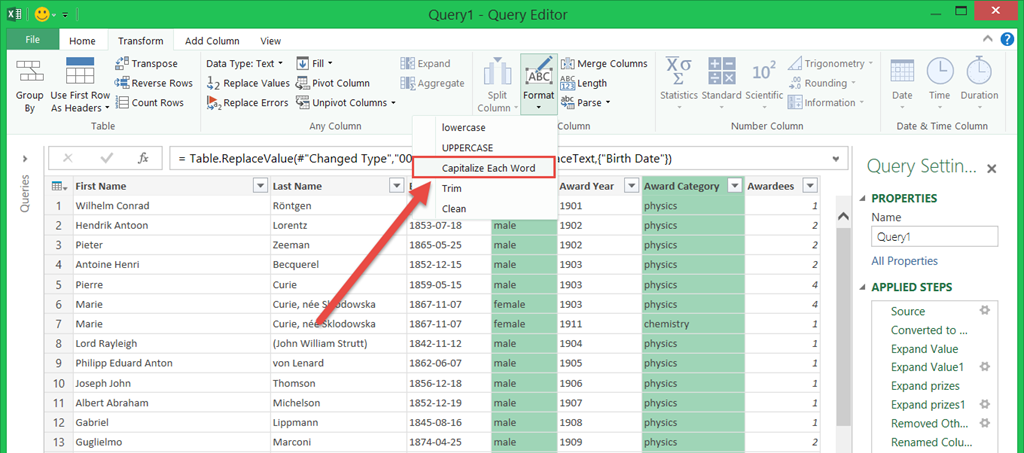Click the Merge Columns icon
Viewport: 1024px width, 453px height.
tap(568, 64)
